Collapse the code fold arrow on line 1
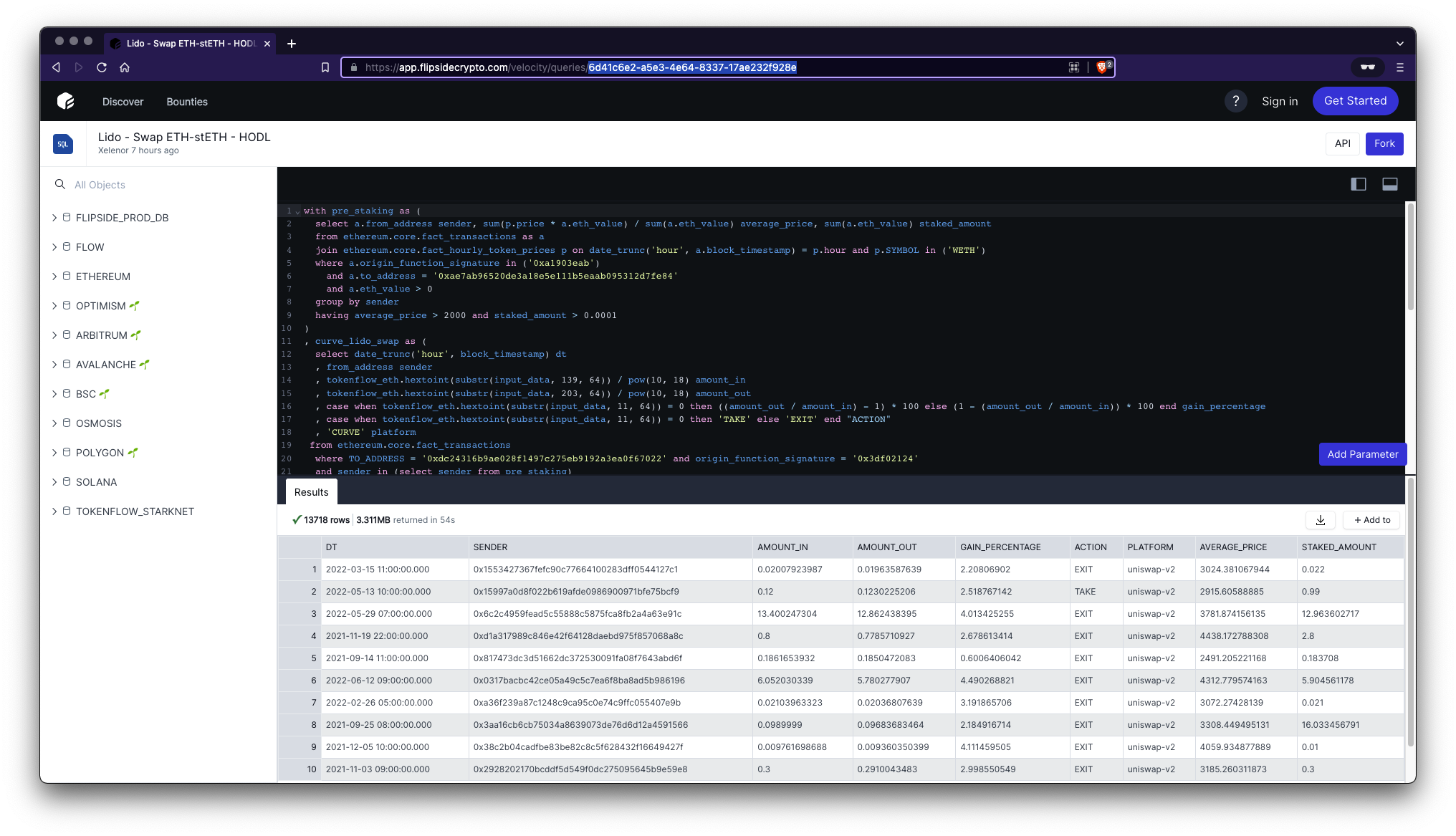The height and width of the screenshot is (836, 1456). pyautogui.click(x=297, y=211)
